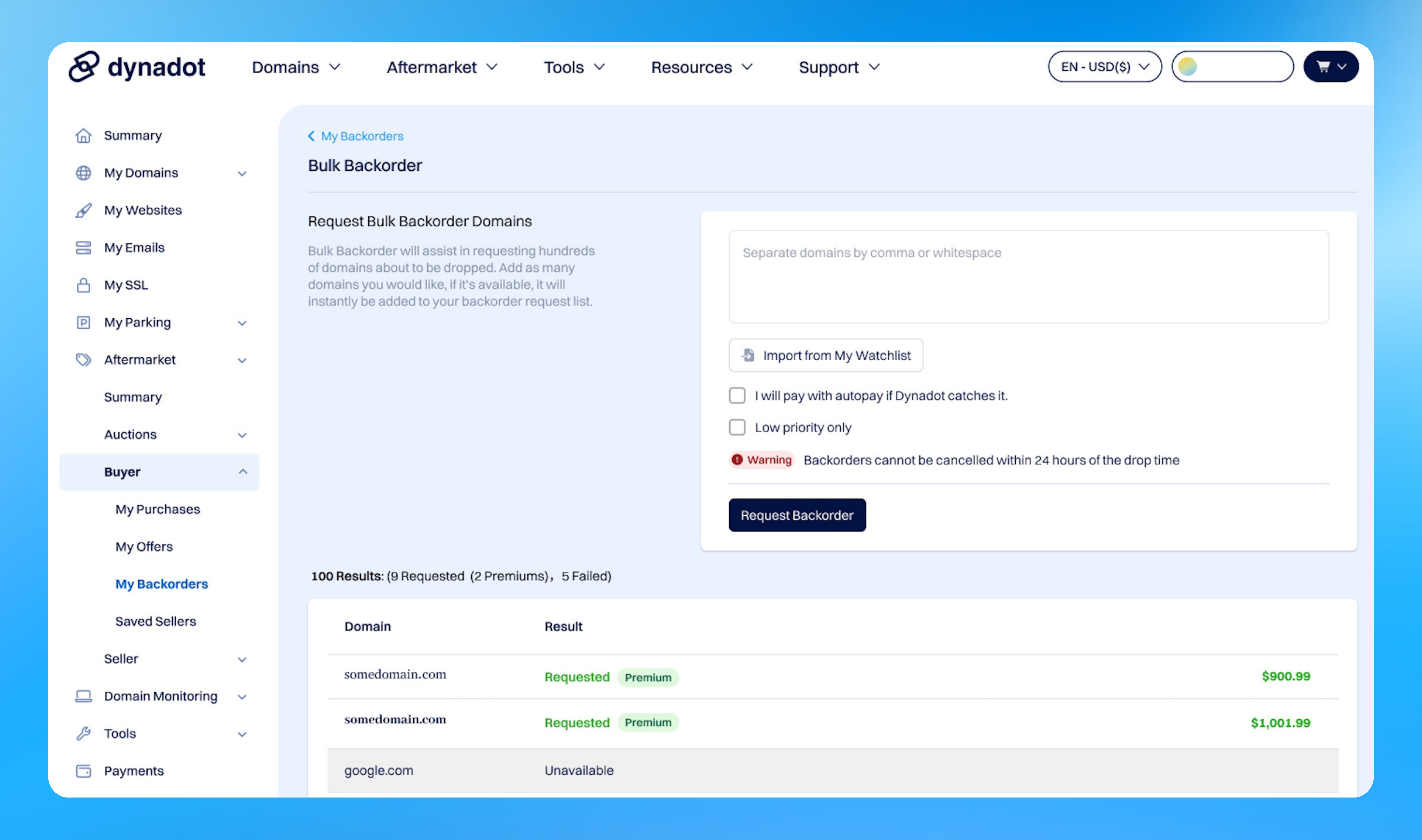Open the Aftermarket top menu
Screen dimensions: 1422x840
[x=442, y=67]
